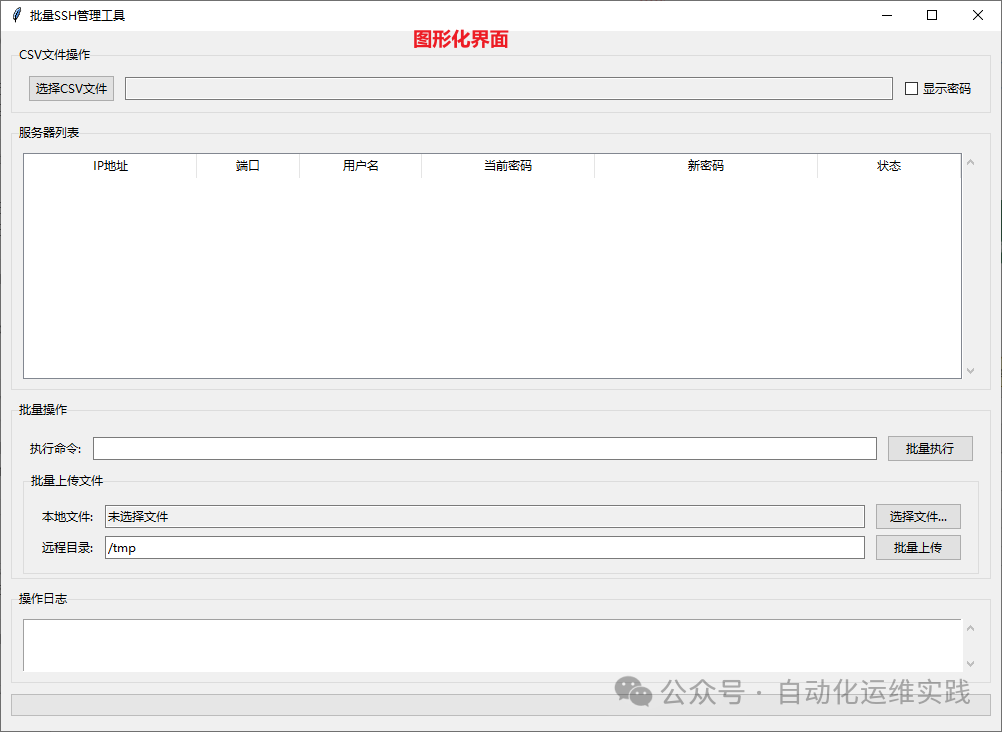Select the 状态 column header
This screenshot has width=1002, height=732.
(x=889, y=166)
